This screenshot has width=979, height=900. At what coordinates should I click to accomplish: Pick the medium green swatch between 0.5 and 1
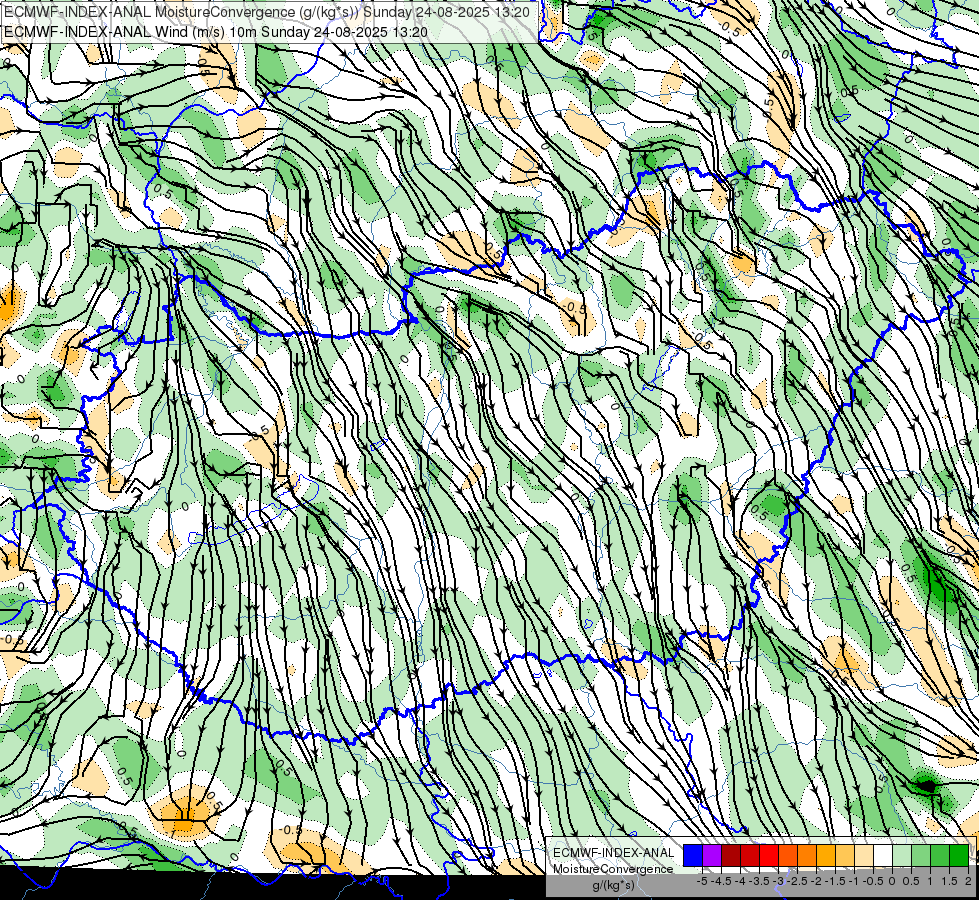point(921,856)
